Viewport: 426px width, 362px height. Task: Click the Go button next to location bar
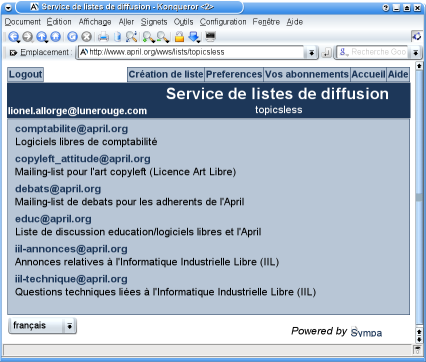(327, 52)
